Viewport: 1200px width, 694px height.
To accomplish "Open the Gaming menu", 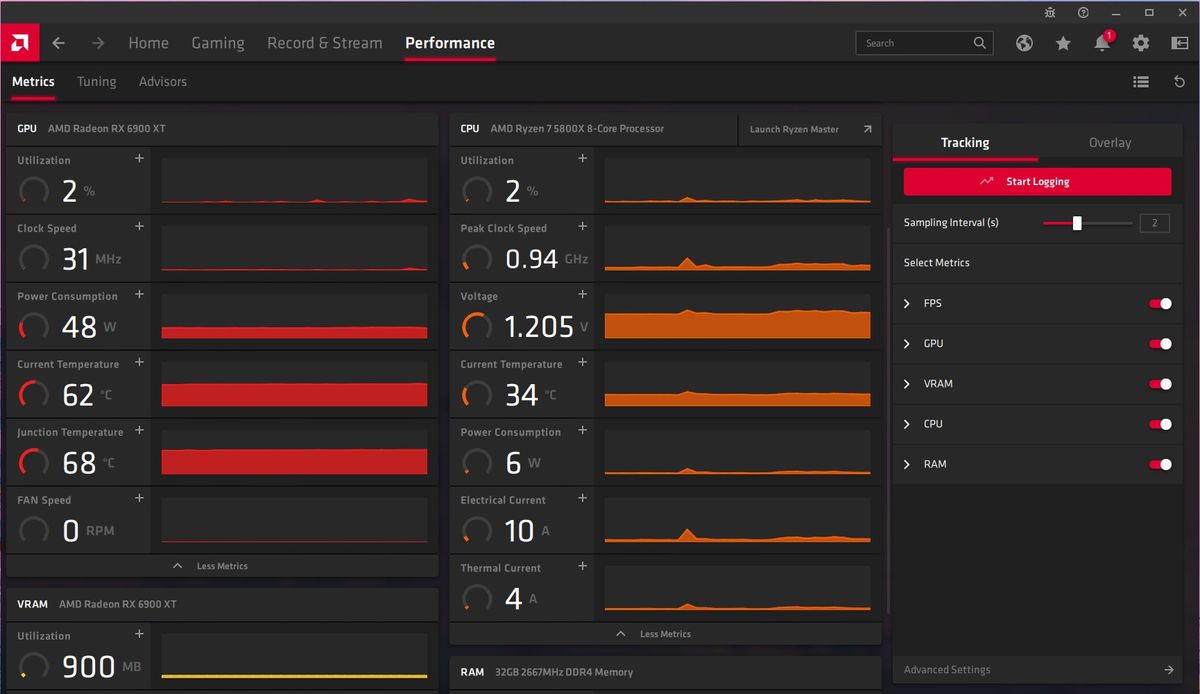I will pos(218,43).
